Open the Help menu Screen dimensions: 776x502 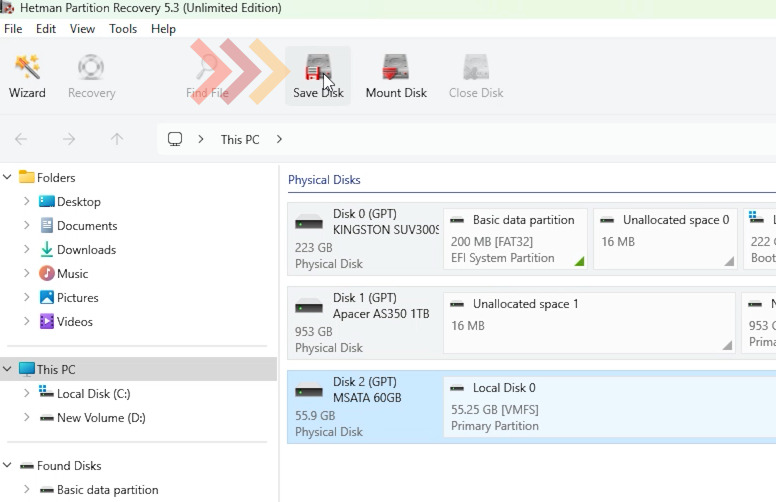(x=163, y=29)
